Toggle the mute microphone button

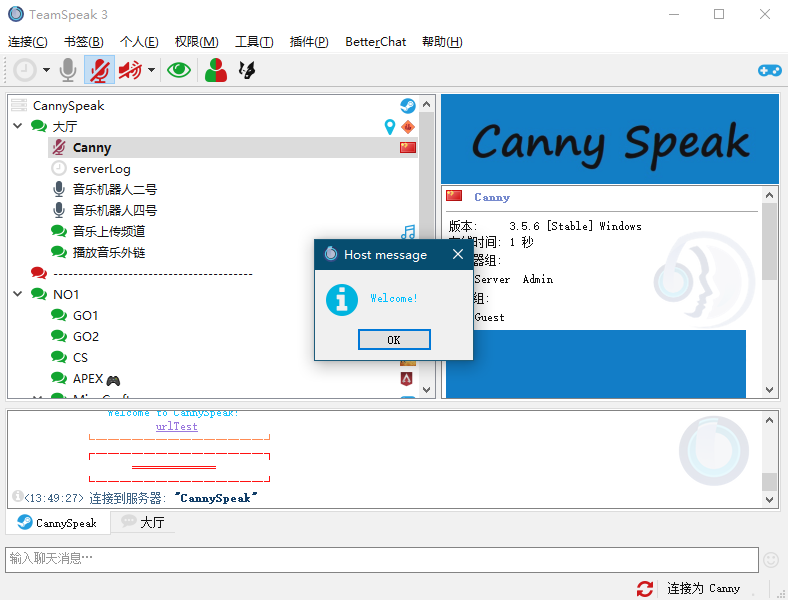coord(99,70)
